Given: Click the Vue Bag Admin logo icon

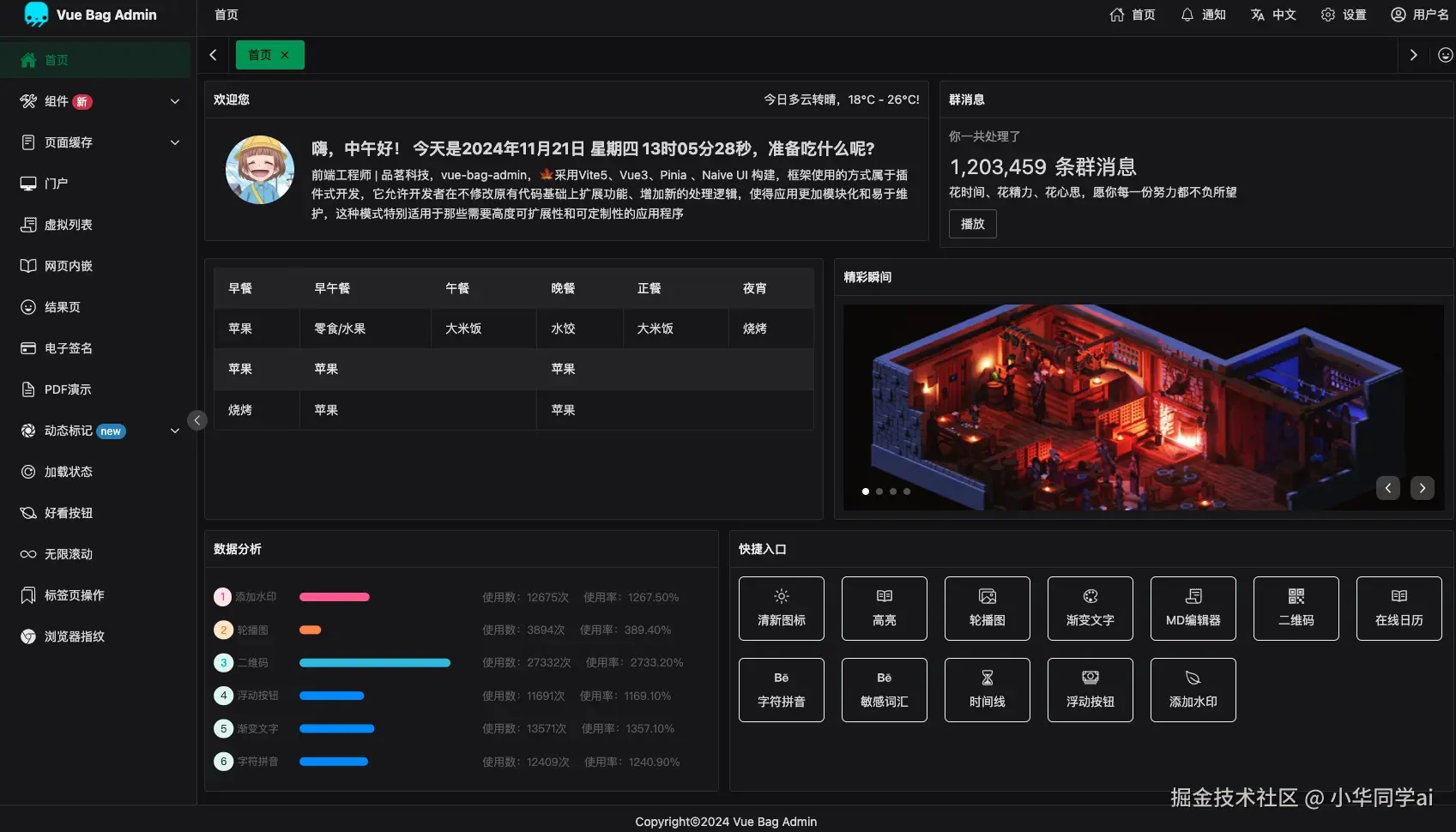Looking at the screenshot, I should [36, 15].
